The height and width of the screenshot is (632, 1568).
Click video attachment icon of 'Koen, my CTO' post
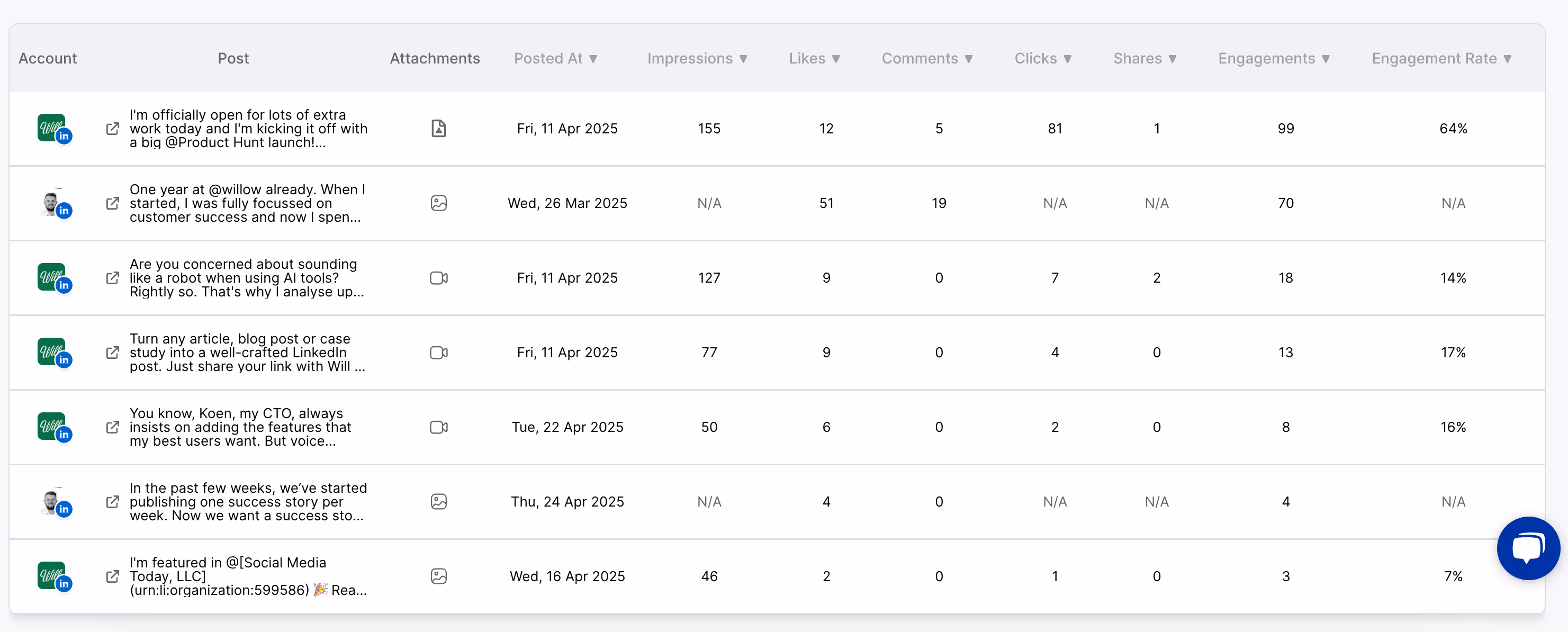[x=439, y=427]
